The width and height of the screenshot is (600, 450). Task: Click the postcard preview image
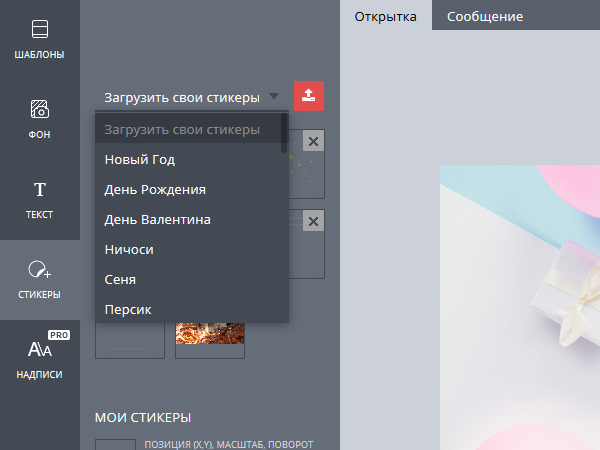[520, 307]
